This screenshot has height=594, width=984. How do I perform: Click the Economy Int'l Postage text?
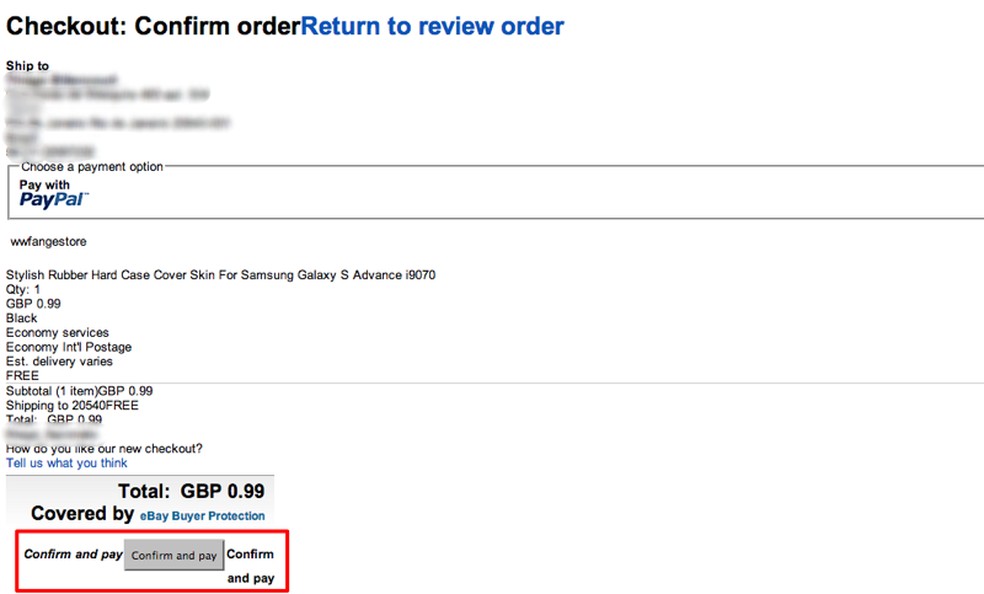[69, 347]
